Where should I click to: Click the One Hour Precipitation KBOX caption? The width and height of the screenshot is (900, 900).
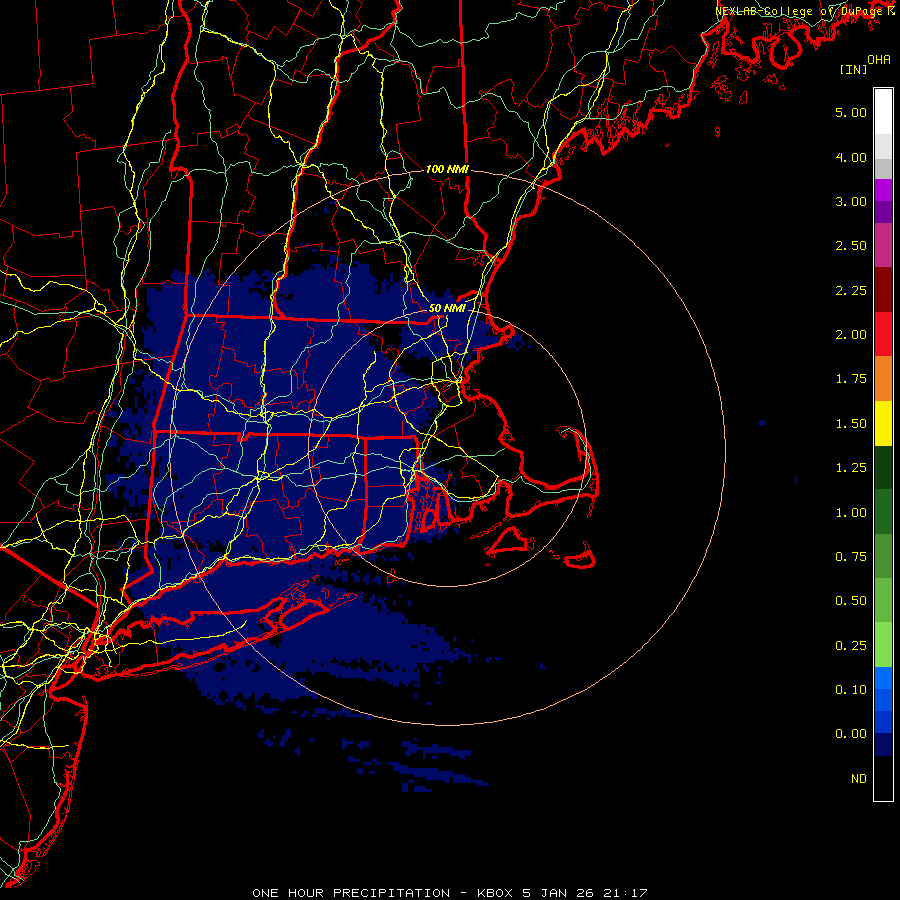450,893
